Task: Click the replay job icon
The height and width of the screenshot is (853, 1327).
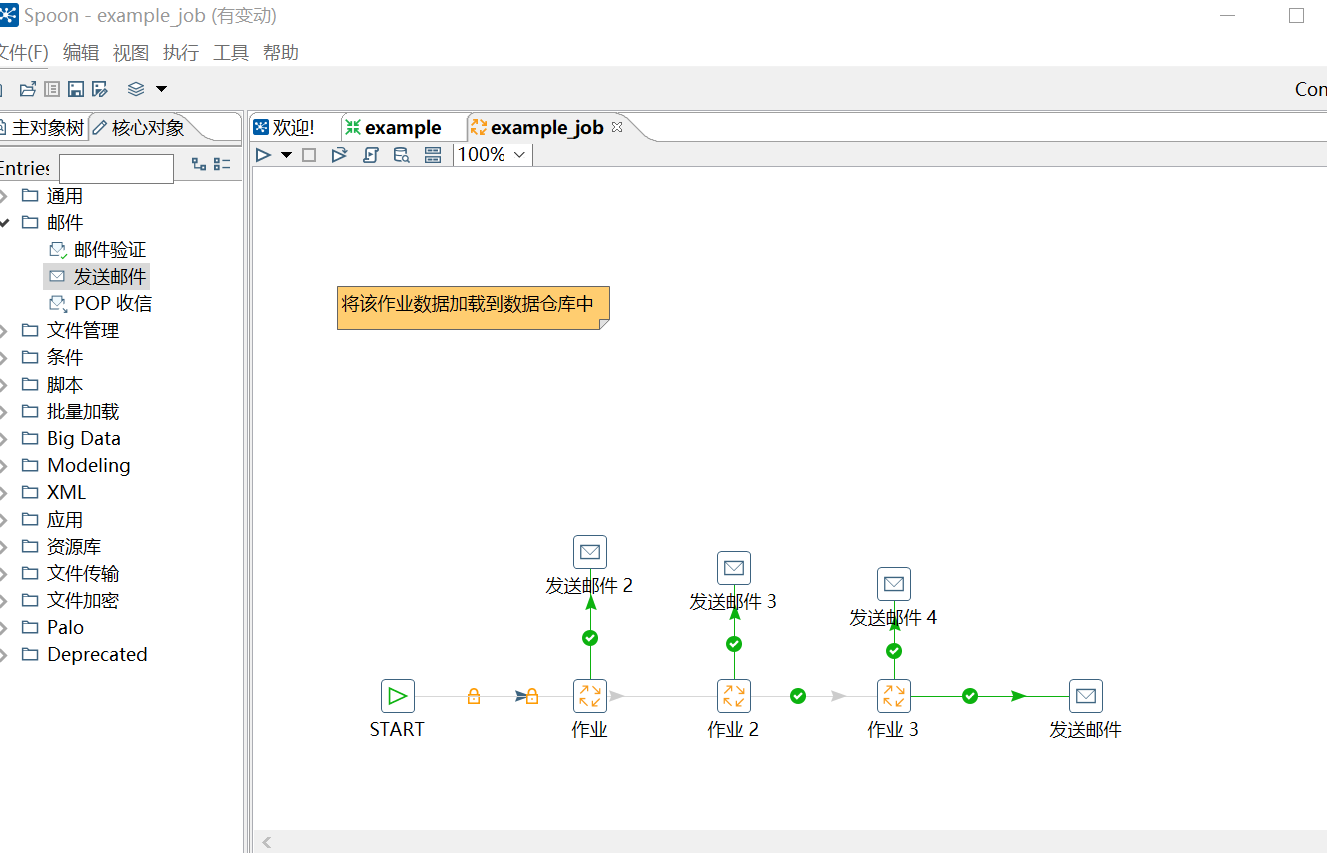Action: click(339, 155)
